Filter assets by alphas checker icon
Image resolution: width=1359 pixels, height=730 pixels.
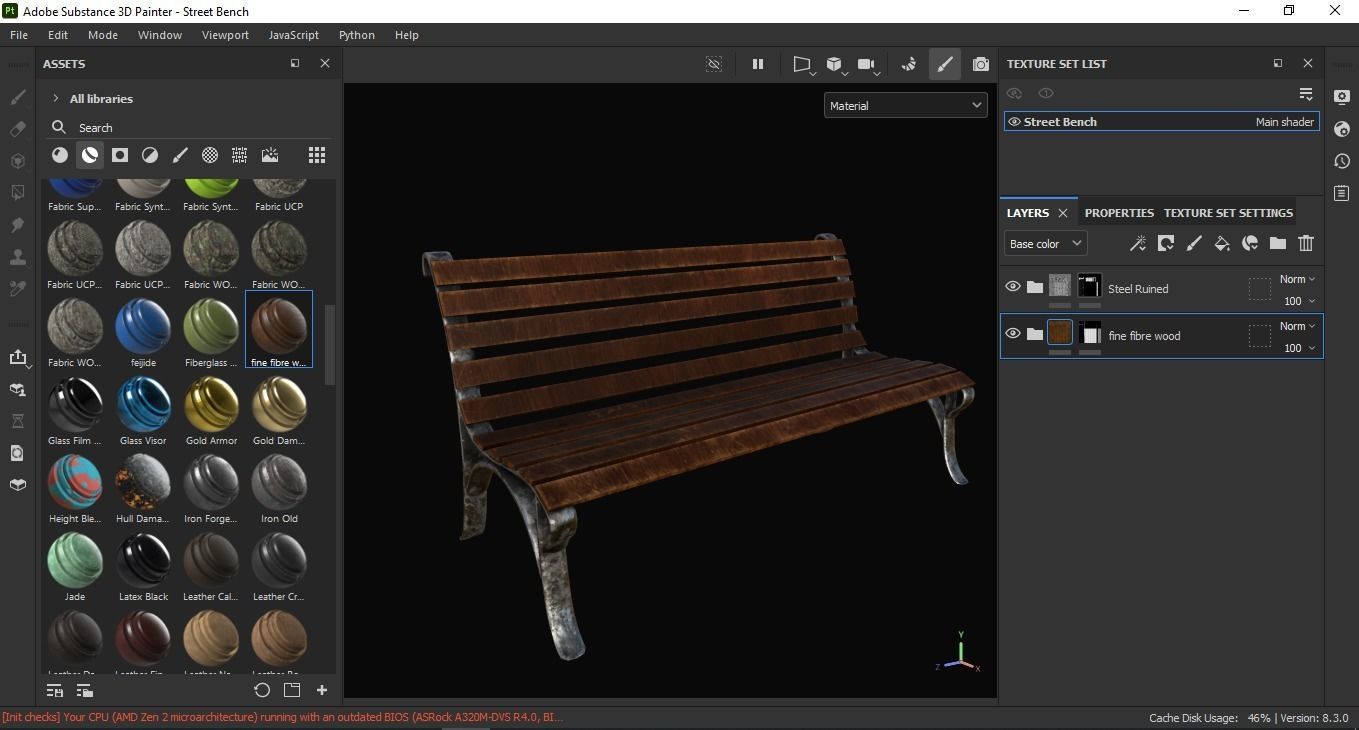210,155
